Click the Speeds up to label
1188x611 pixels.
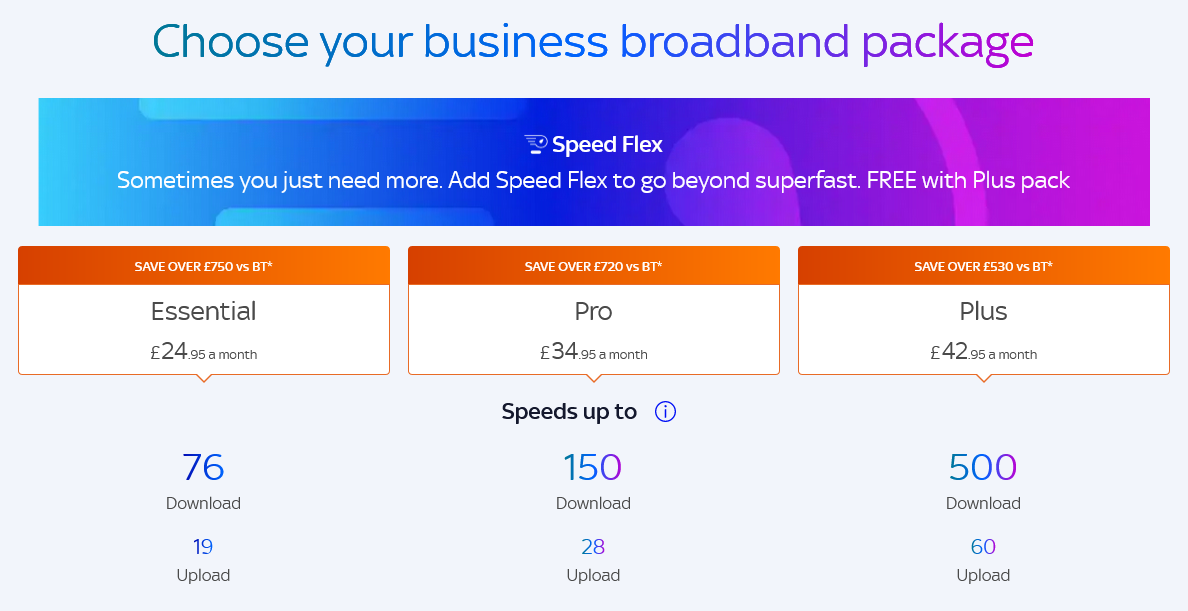coord(569,412)
